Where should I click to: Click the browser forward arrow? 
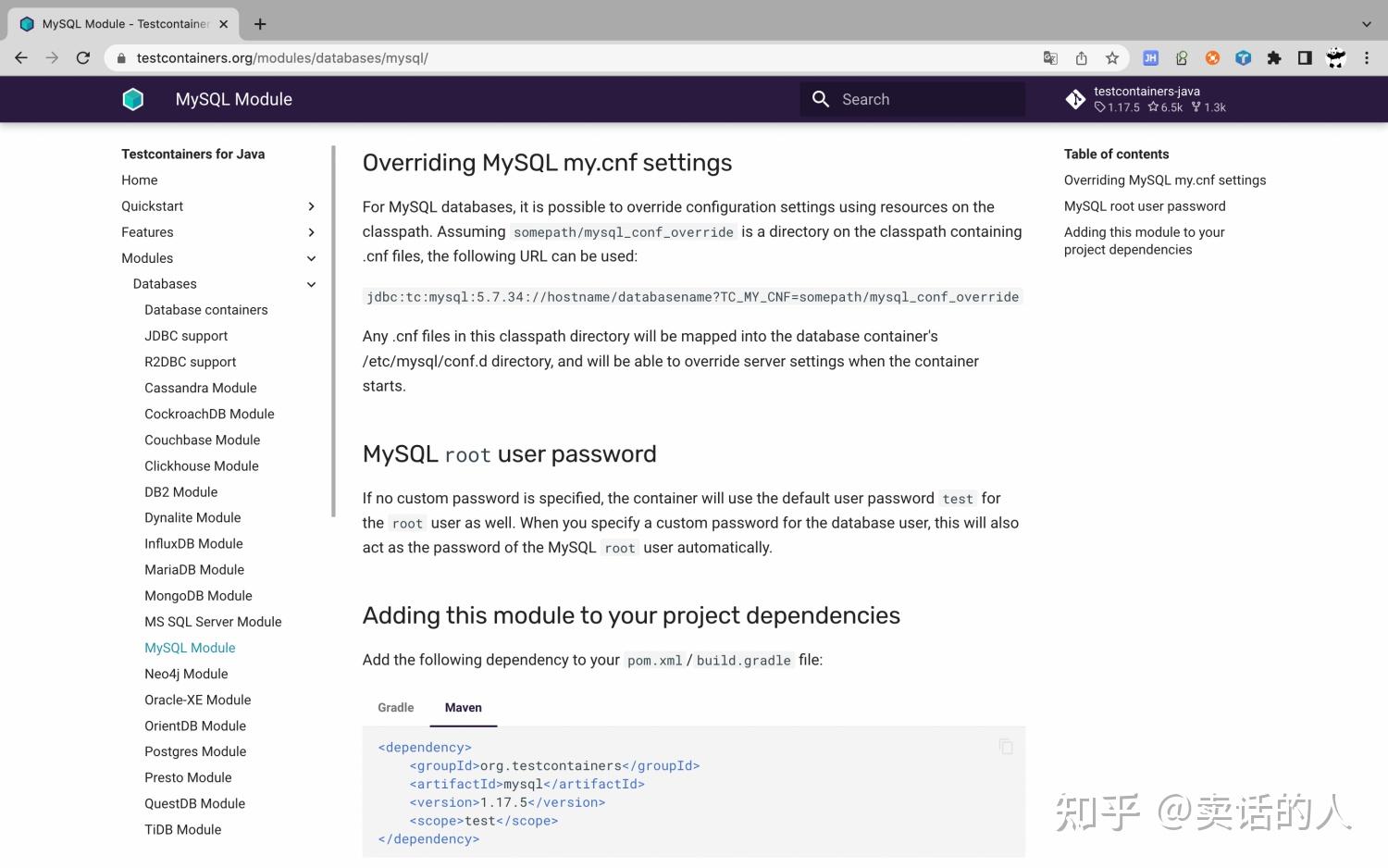pyautogui.click(x=52, y=58)
